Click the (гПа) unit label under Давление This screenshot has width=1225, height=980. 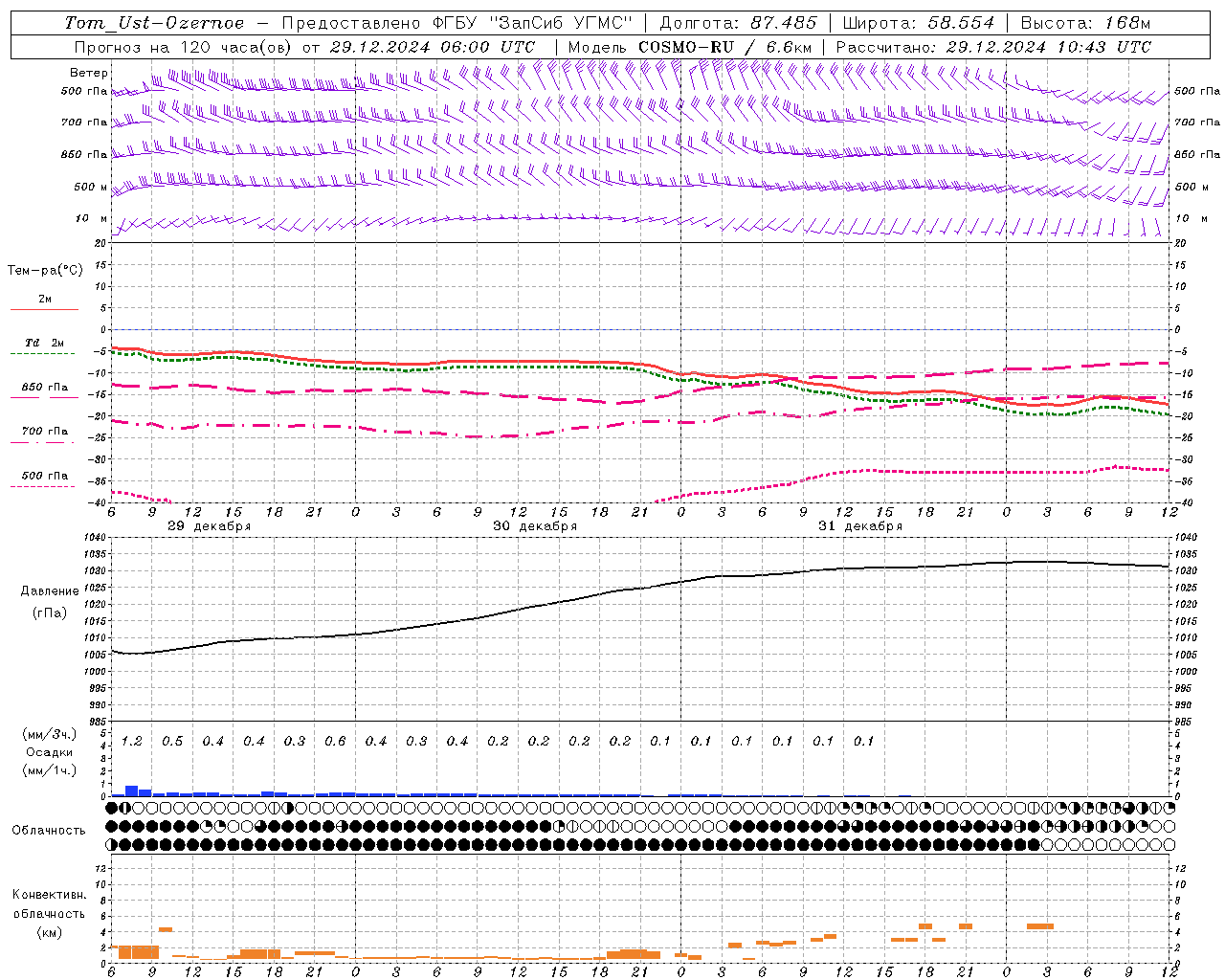coord(49,612)
